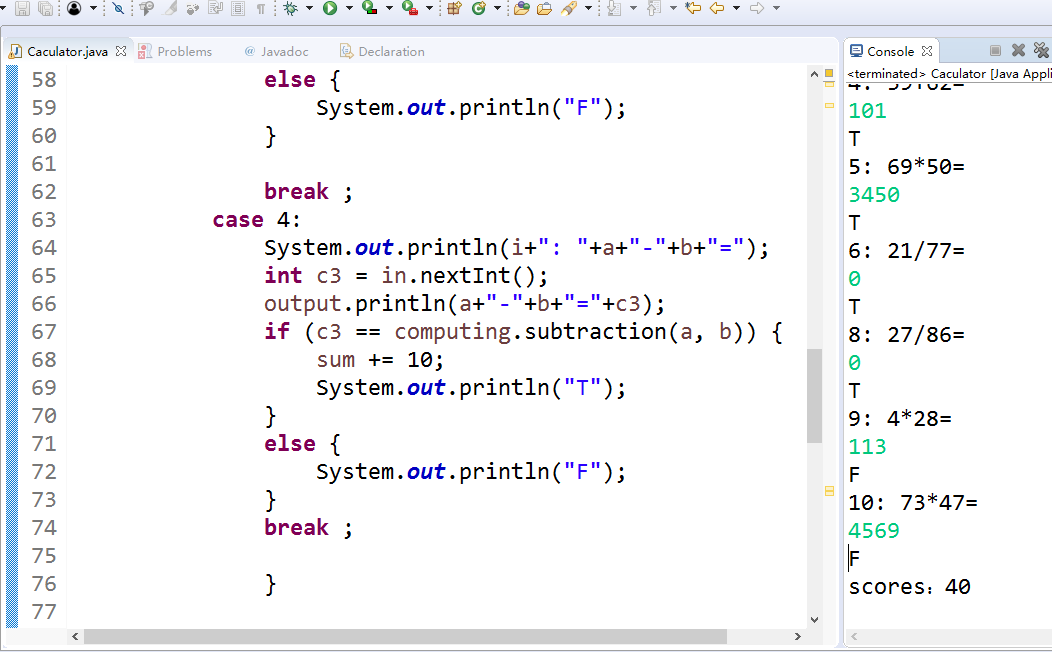Open the Run configurations dropdown arrow

coord(349,8)
